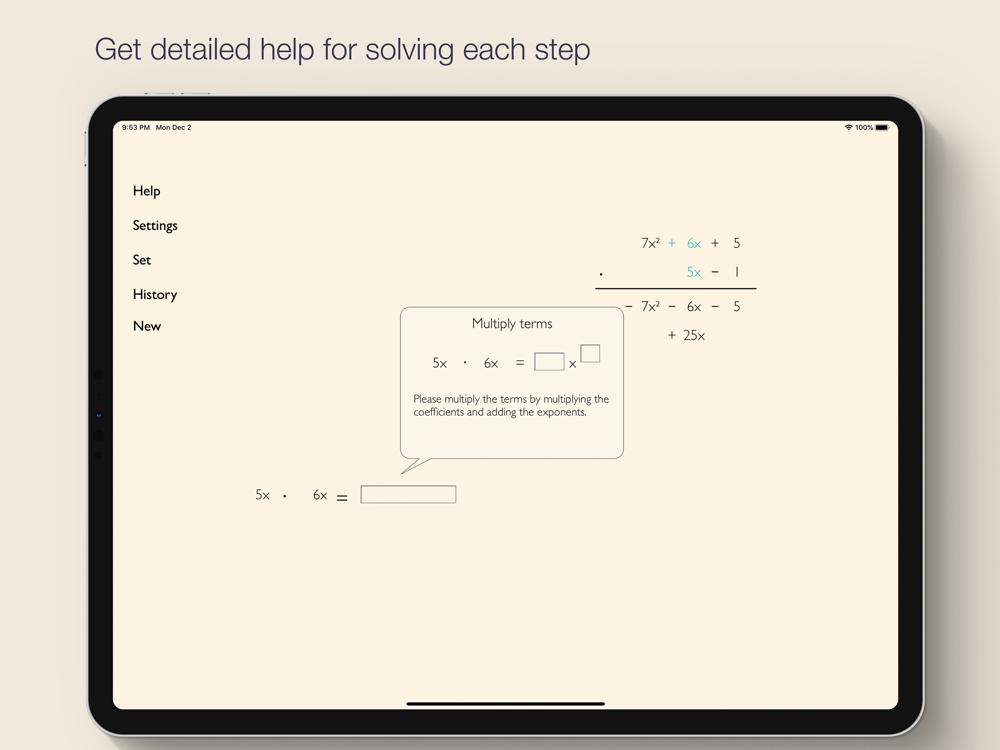Tap the Wi-Fi icon in status bar
This screenshot has width=1000, height=750.
[x=848, y=128]
